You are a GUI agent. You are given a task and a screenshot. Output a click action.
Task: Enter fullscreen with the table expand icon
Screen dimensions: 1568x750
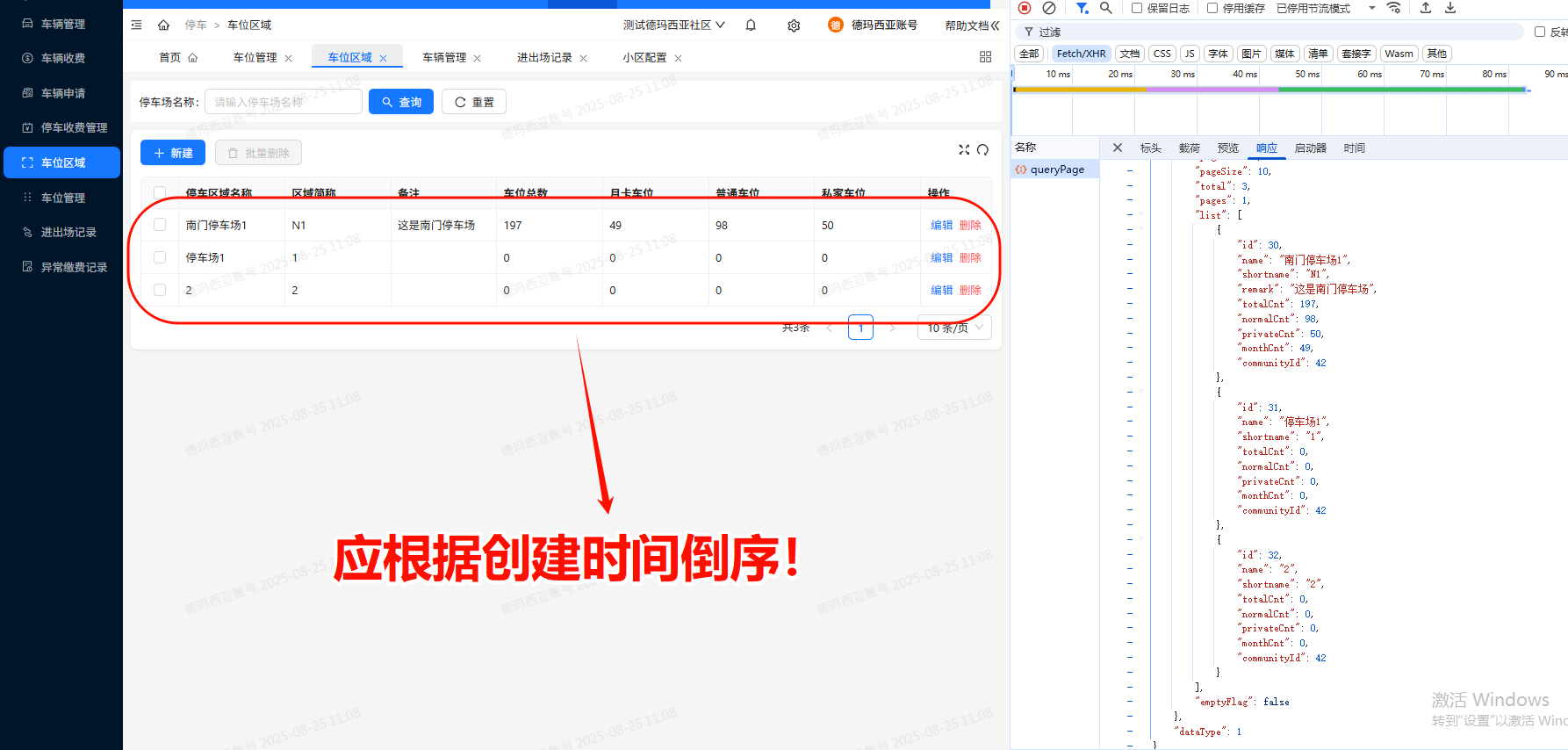coord(964,150)
